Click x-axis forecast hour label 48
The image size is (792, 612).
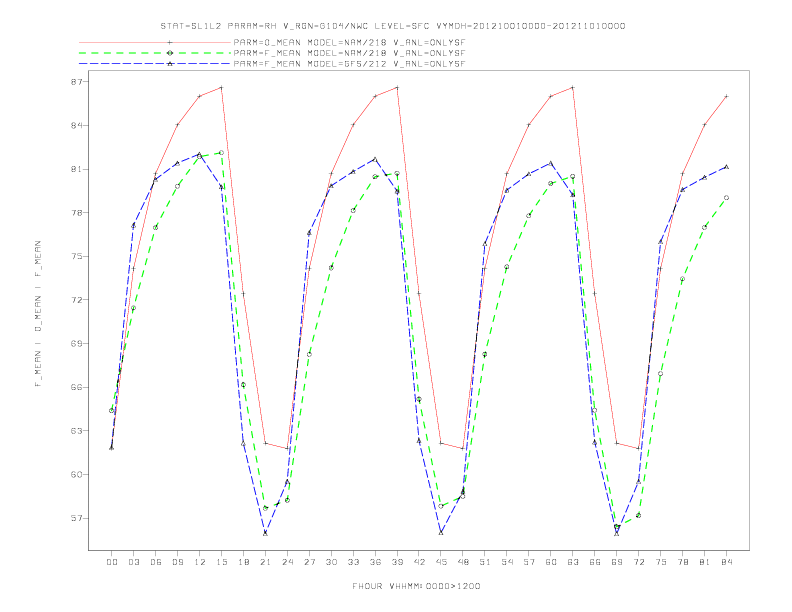pyautogui.click(x=463, y=562)
